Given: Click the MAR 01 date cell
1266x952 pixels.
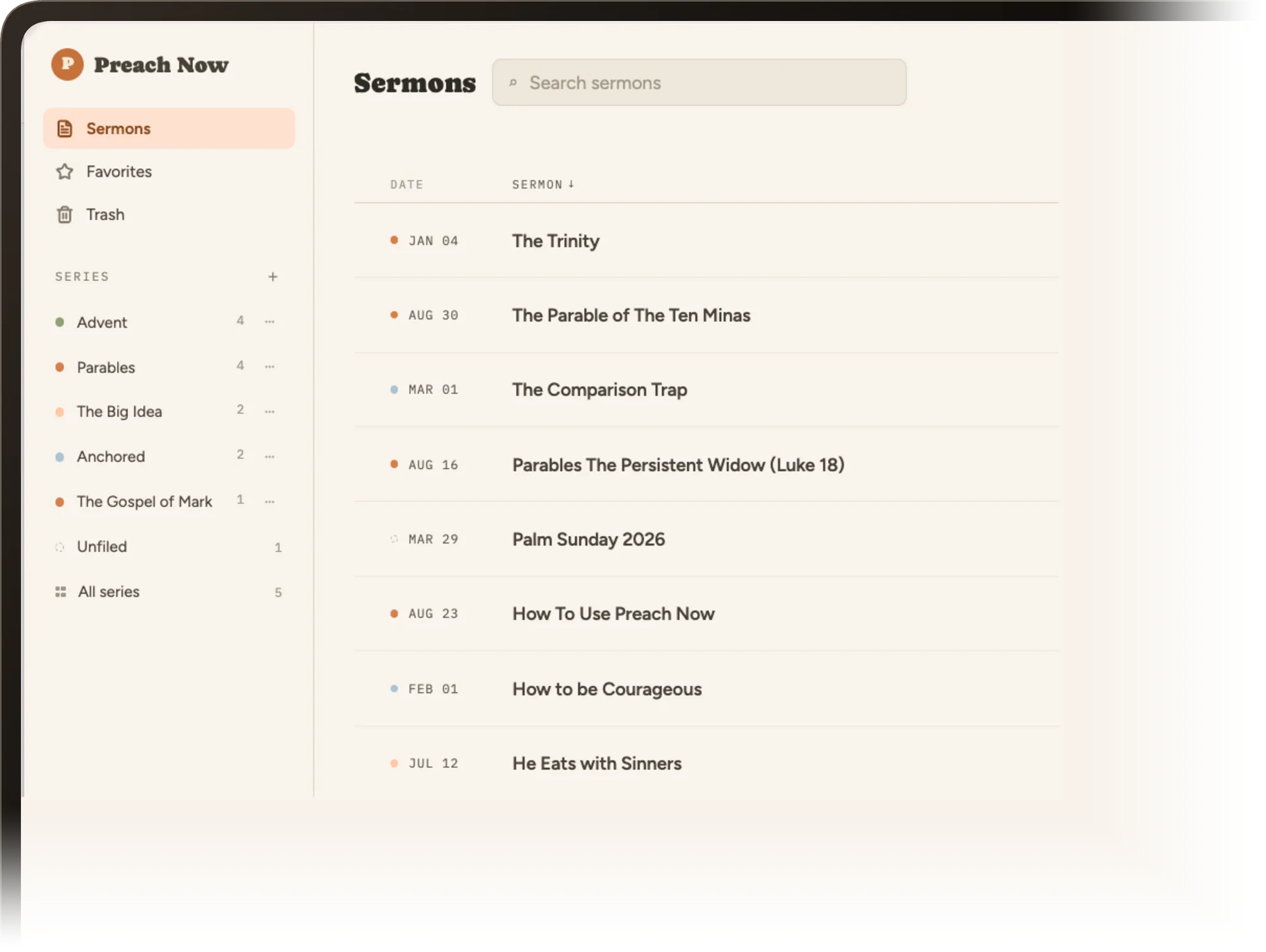Looking at the screenshot, I should 433,390.
